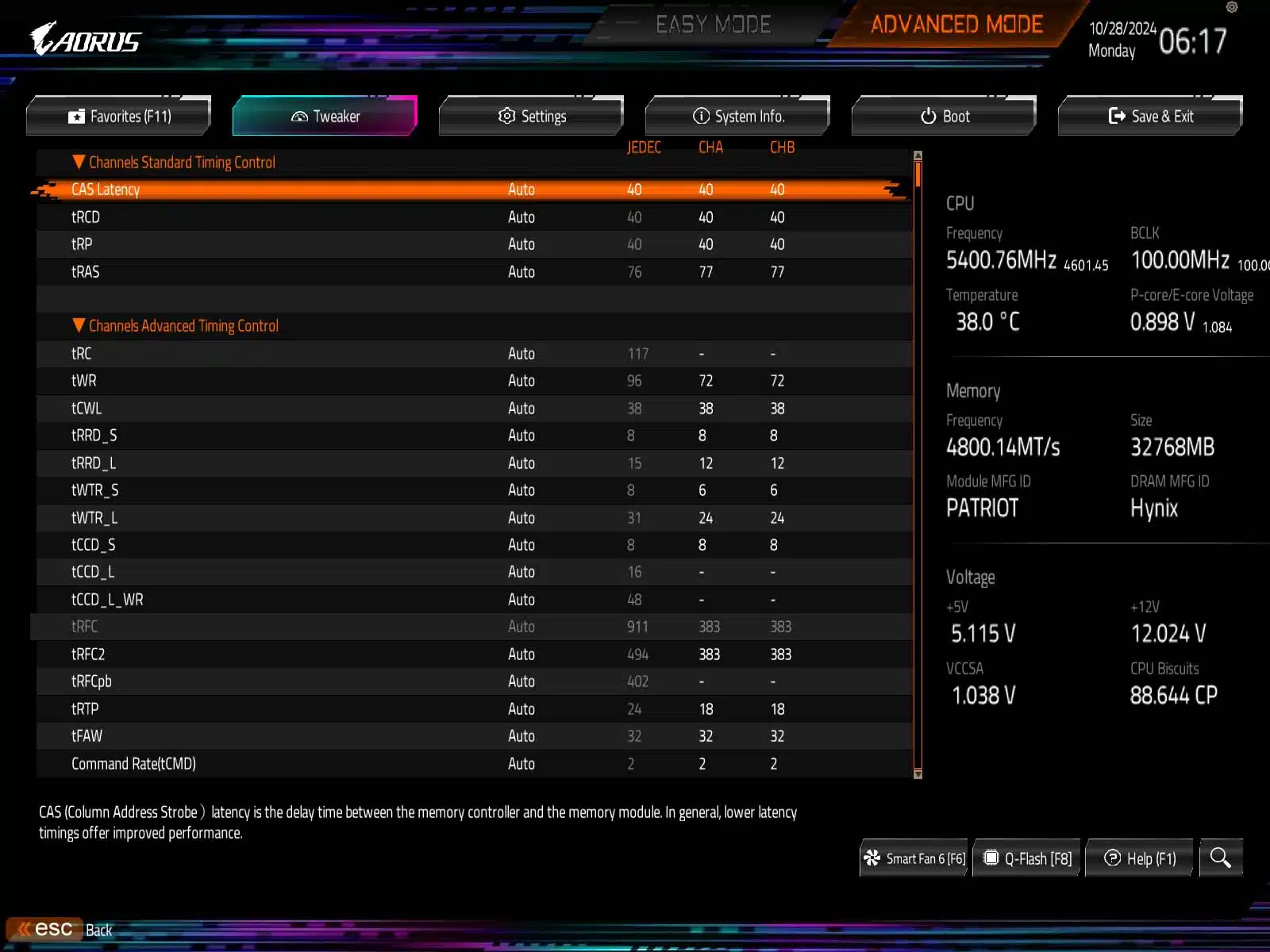Click the 06:17 clock
1270x952 pixels.
(1193, 41)
